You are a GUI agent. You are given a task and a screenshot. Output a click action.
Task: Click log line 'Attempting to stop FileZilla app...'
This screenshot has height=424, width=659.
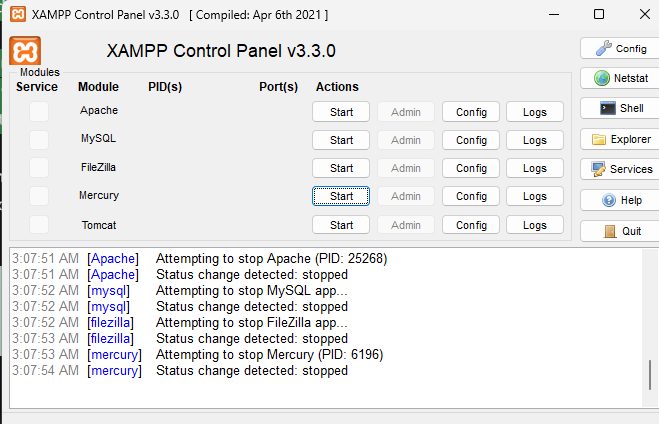[x=252, y=322]
